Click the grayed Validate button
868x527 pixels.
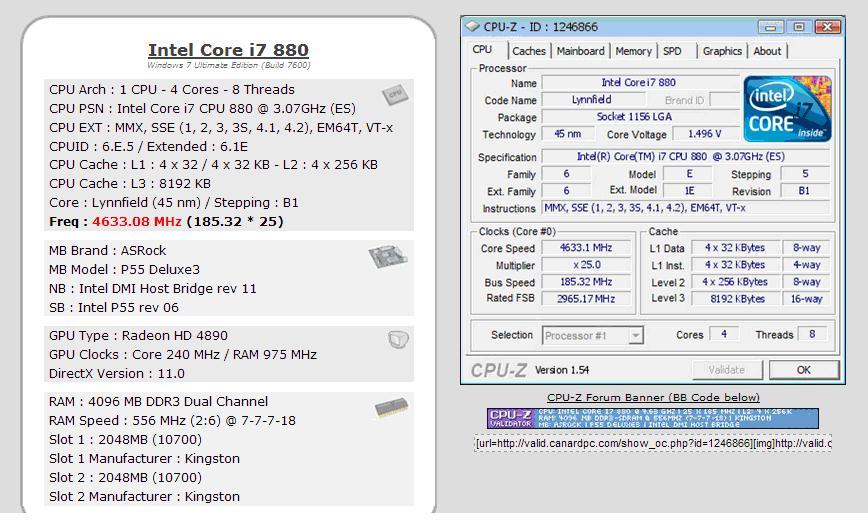pyautogui.click(x=727, y=370)
